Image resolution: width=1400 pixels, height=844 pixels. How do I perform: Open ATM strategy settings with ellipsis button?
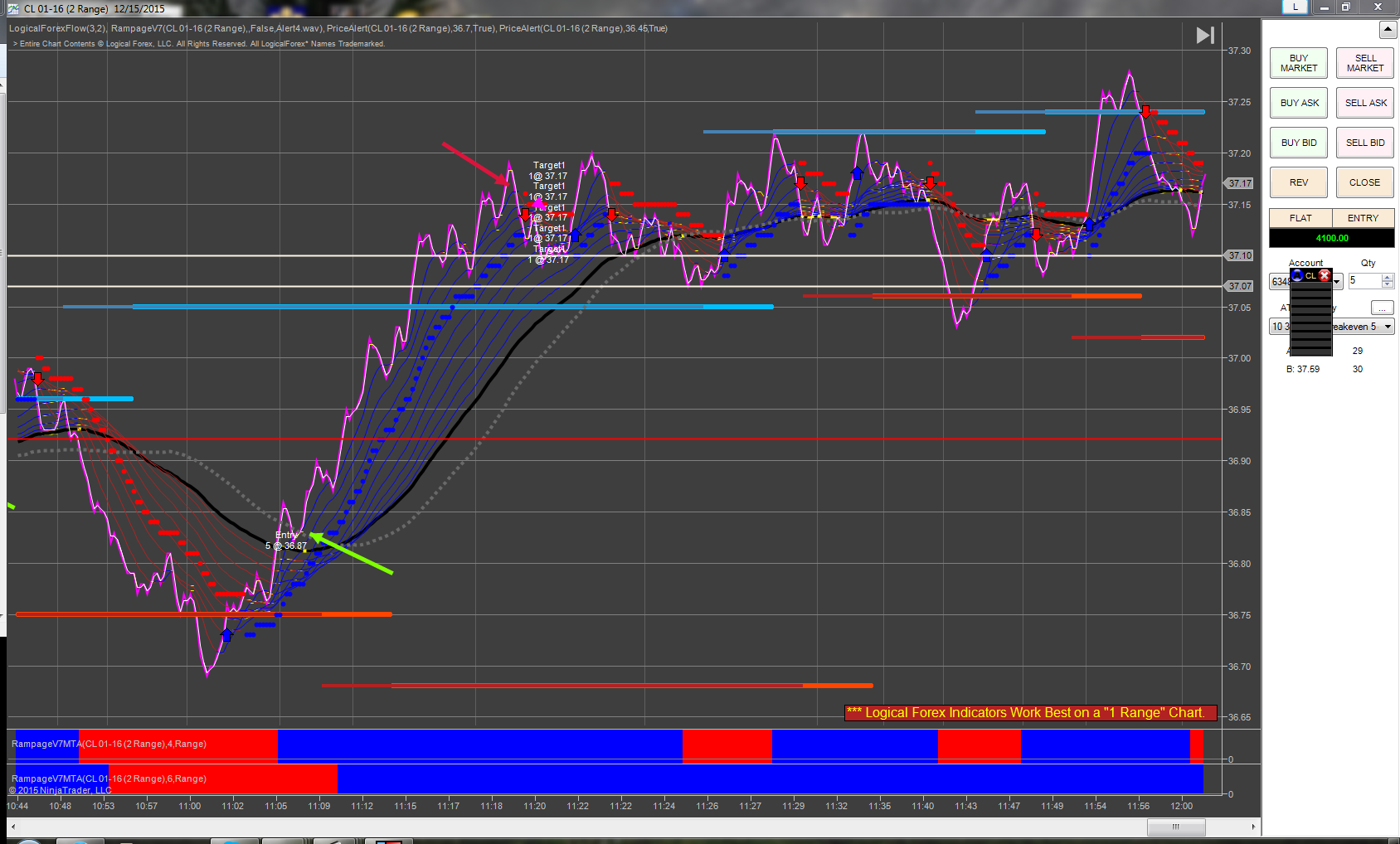pos(1382,308)
